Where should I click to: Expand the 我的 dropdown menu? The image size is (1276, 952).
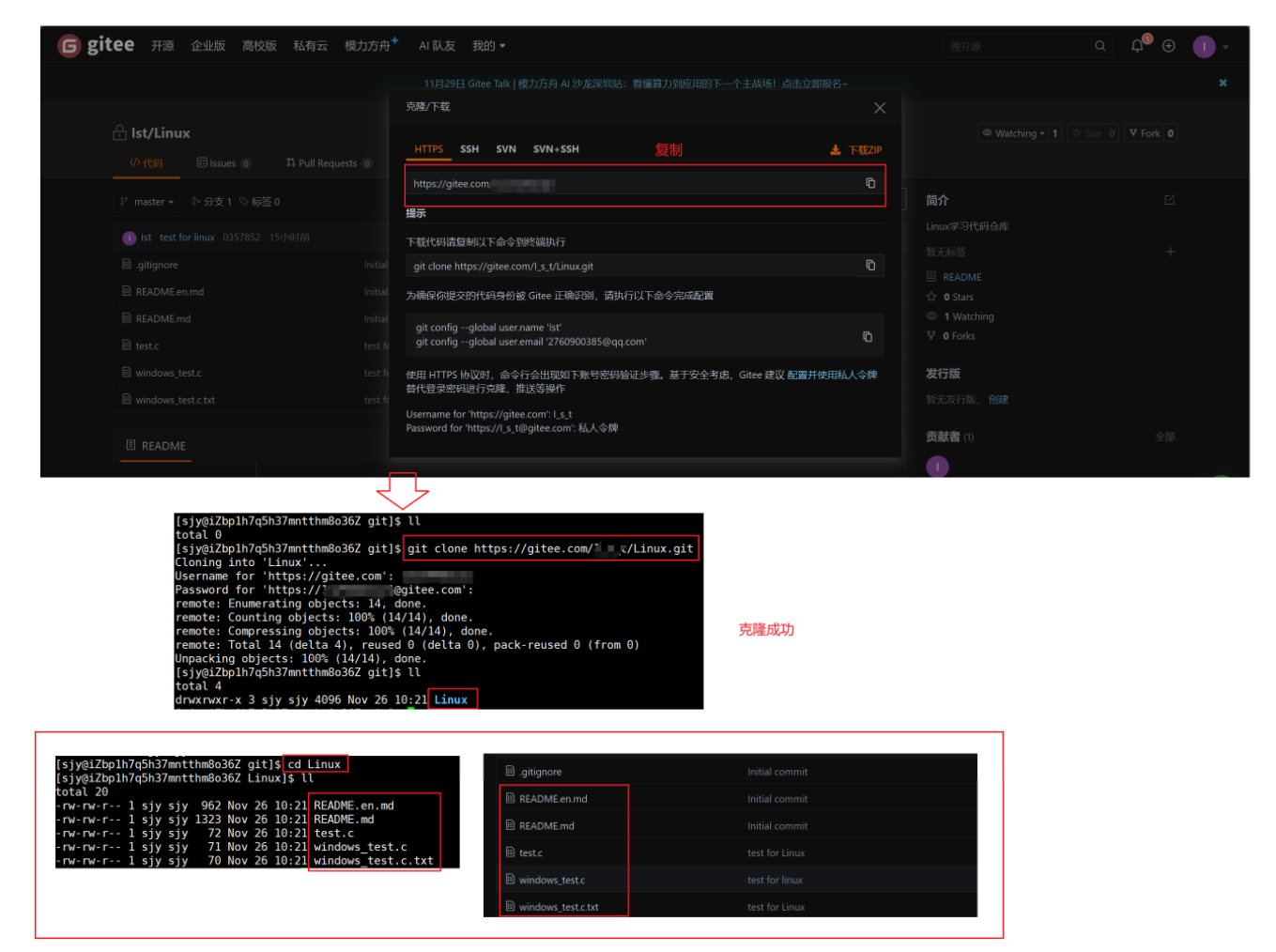click(x=488, y=46)
